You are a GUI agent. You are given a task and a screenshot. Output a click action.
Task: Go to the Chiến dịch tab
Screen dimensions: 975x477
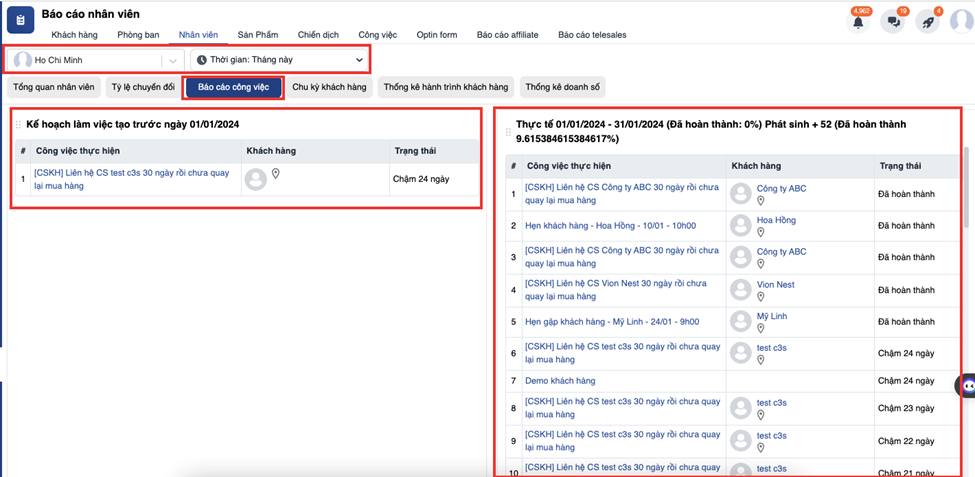tap(319, 35)
